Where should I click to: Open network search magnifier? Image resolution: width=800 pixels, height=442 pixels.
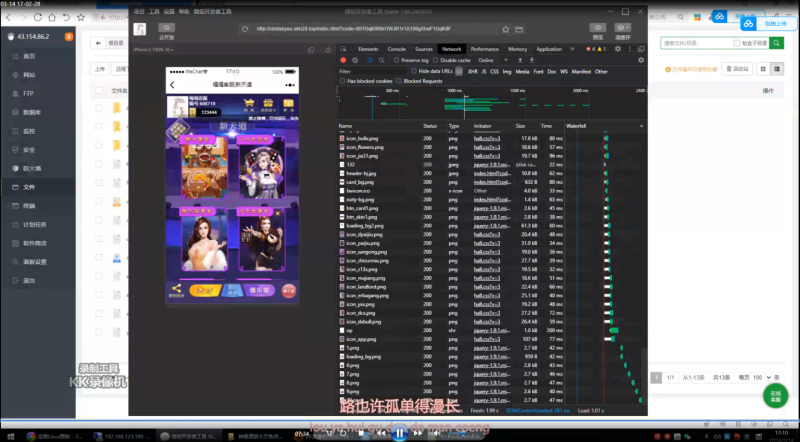click(x=382, y=60)
